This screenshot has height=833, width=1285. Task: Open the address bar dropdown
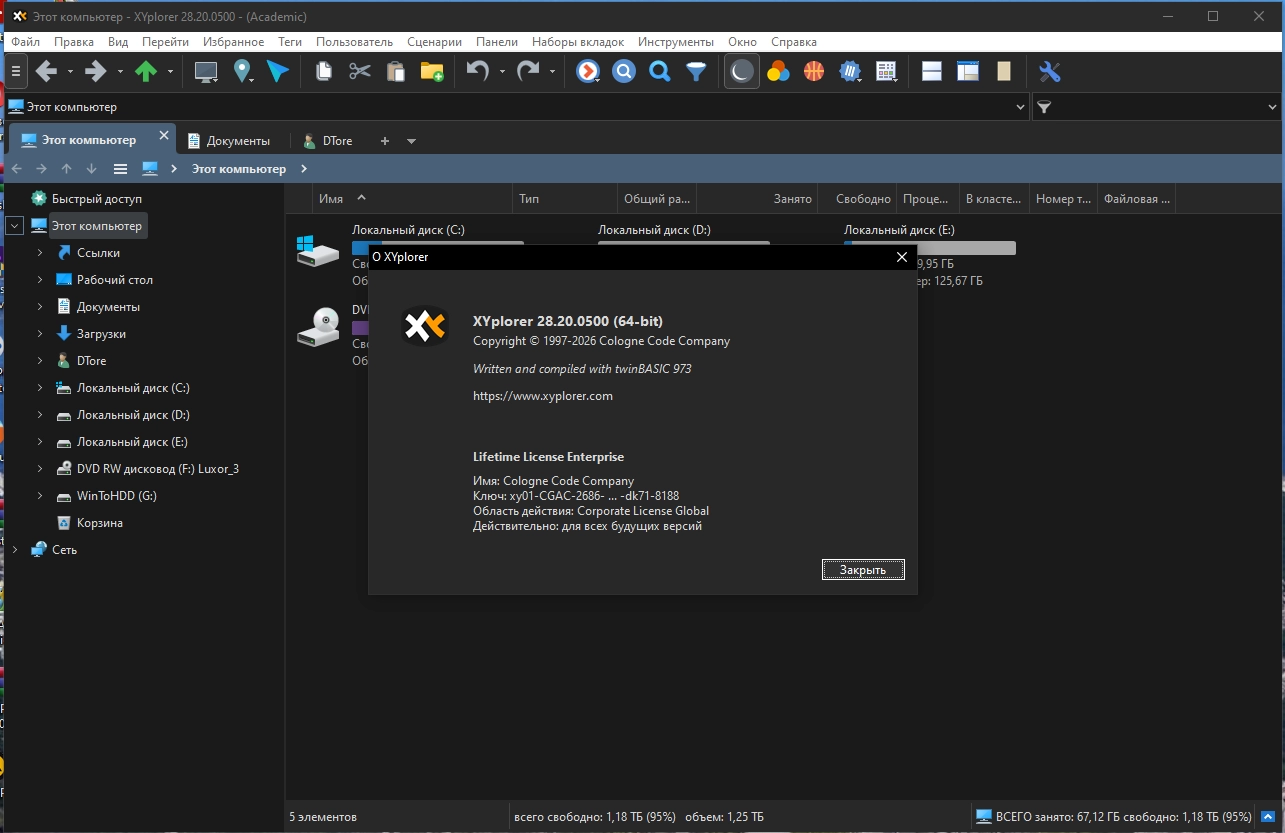pos(1021,107)
